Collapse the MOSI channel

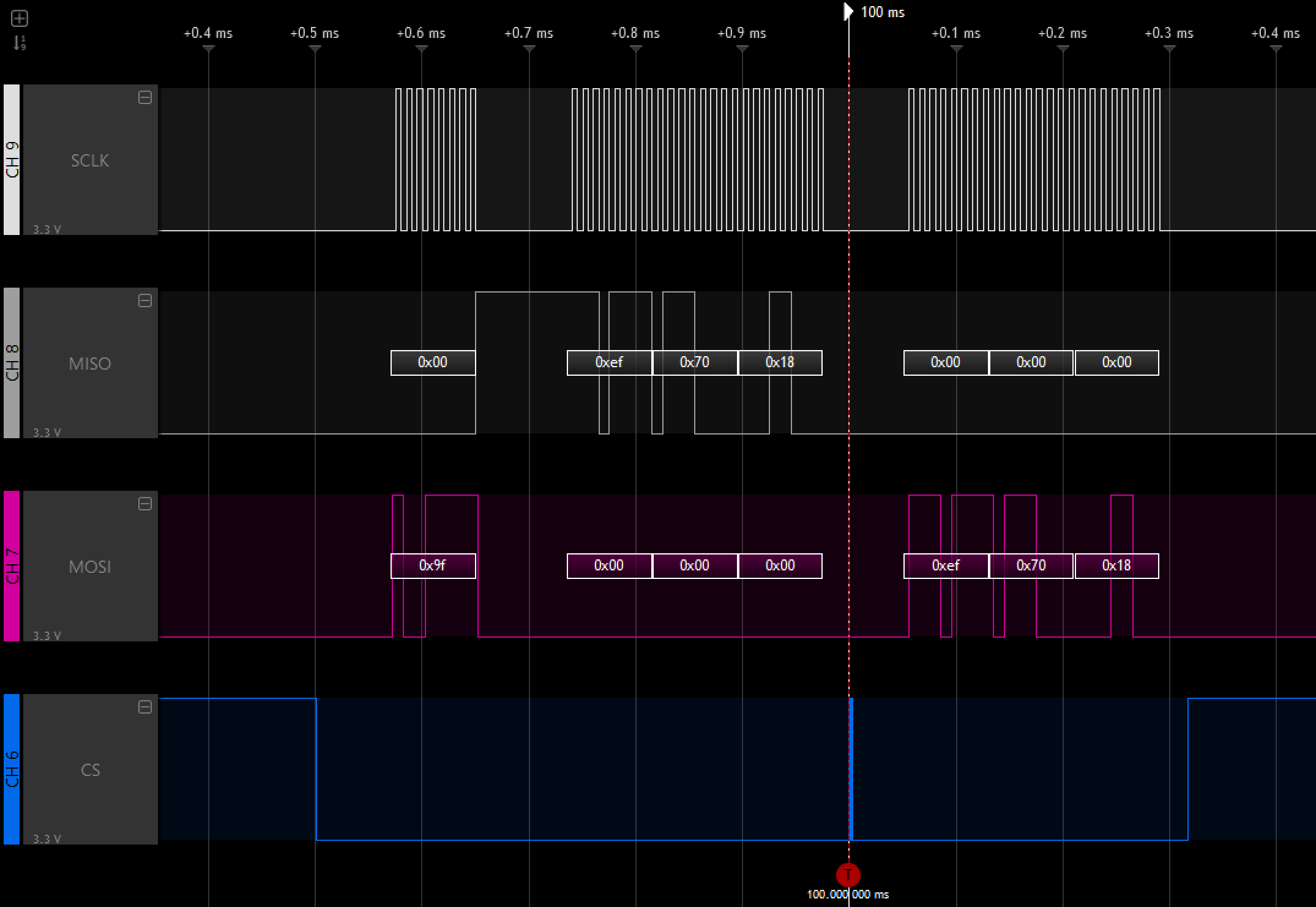click(x=145, y=504)
